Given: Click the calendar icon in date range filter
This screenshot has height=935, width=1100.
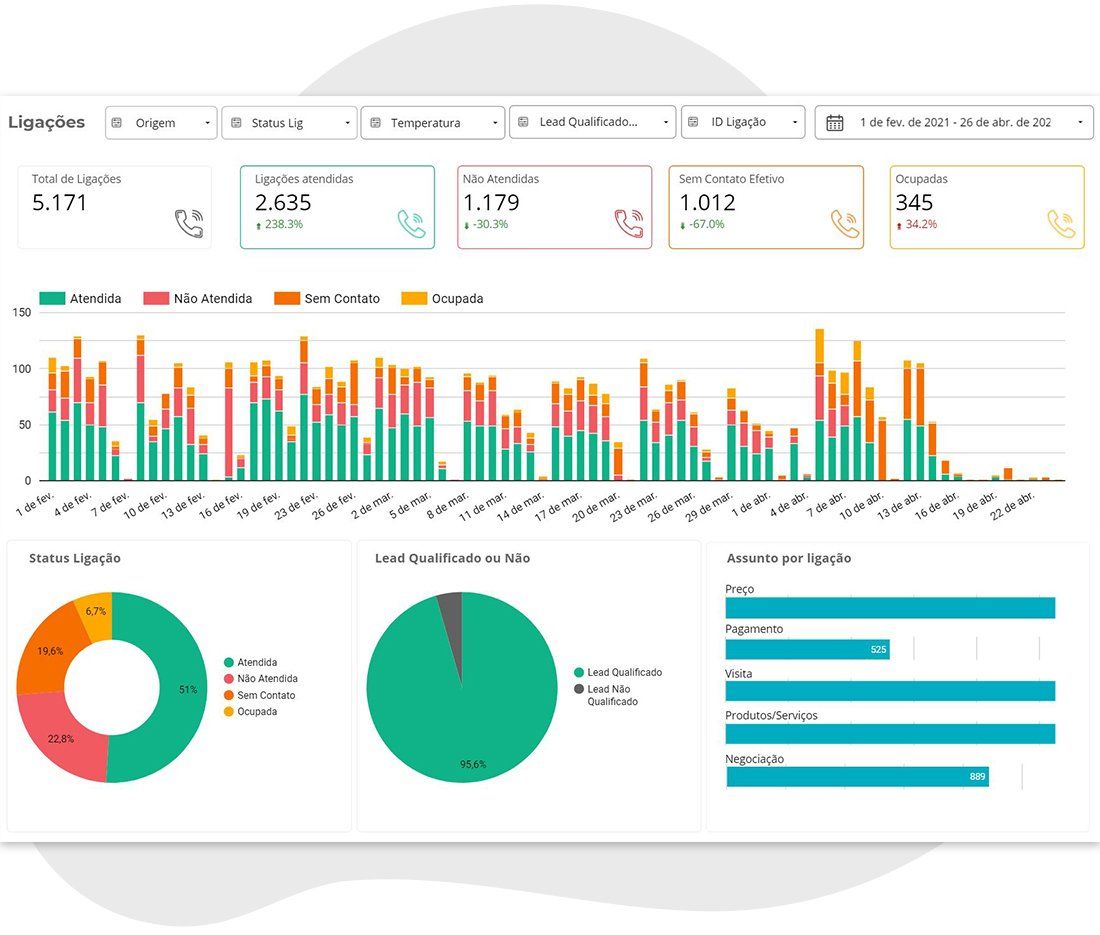Looking at the screenshot, I should [x=835, y=123].
